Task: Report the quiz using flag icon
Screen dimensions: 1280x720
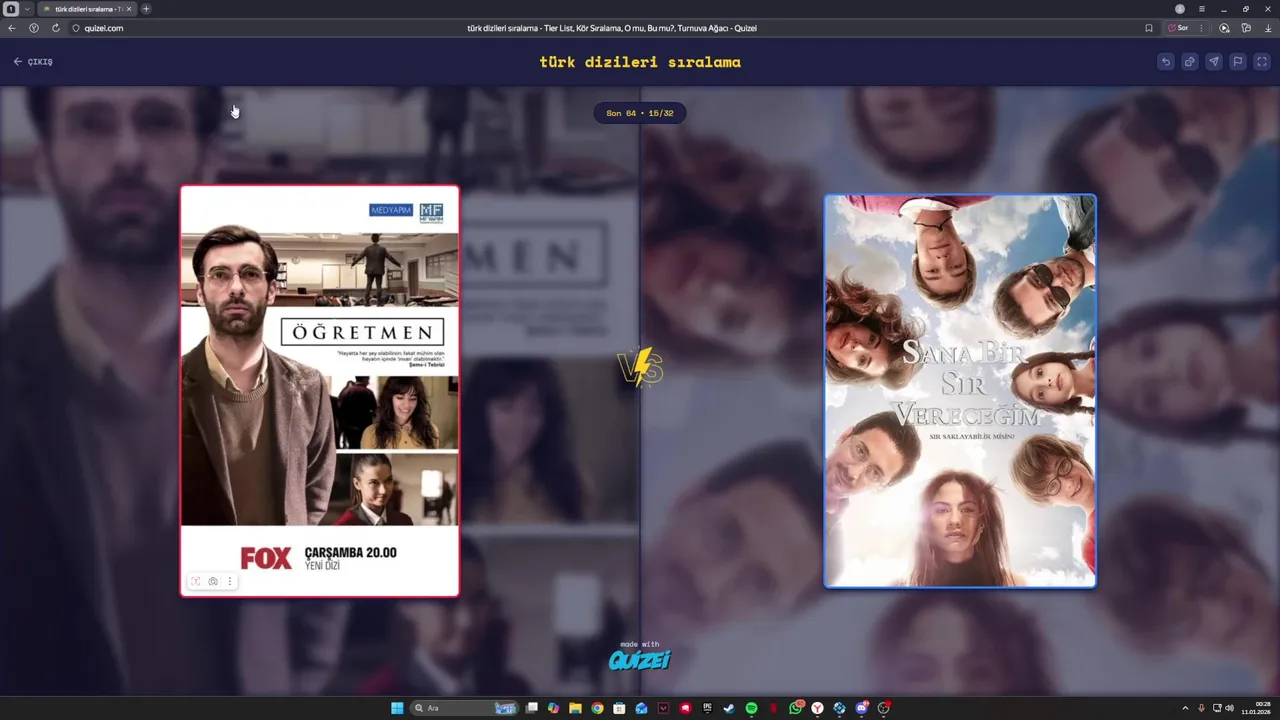Action: click(1237, 62)
